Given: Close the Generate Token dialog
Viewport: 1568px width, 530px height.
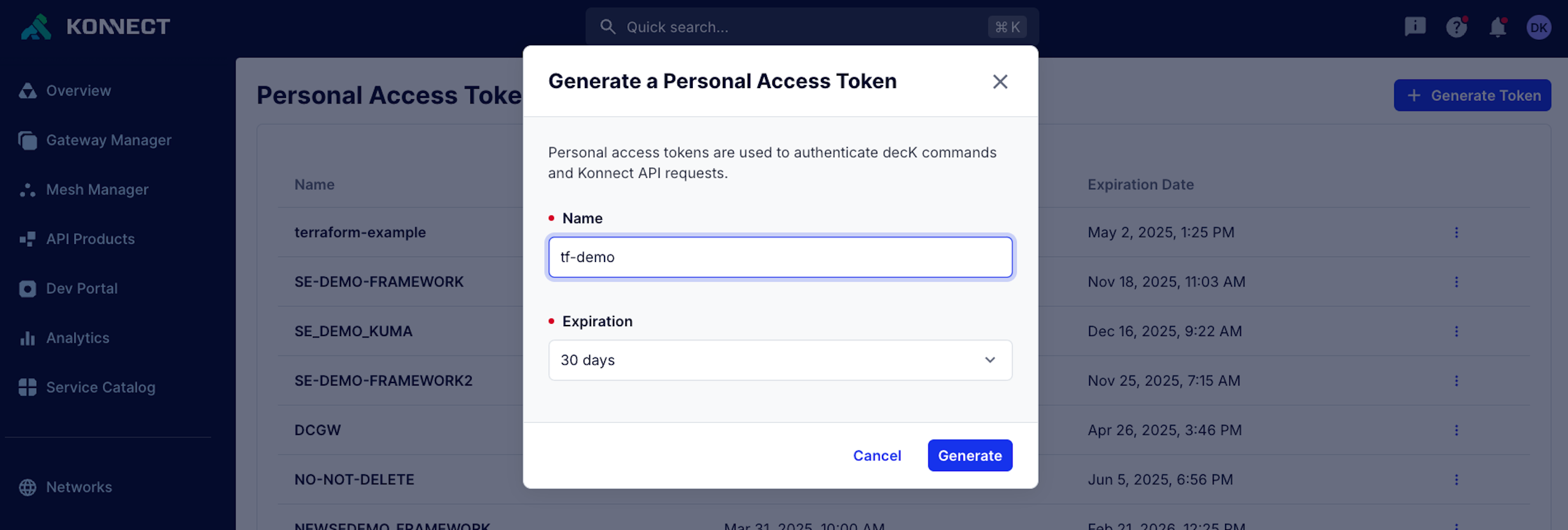Looking at the screenshot, I should (1000, 81).
